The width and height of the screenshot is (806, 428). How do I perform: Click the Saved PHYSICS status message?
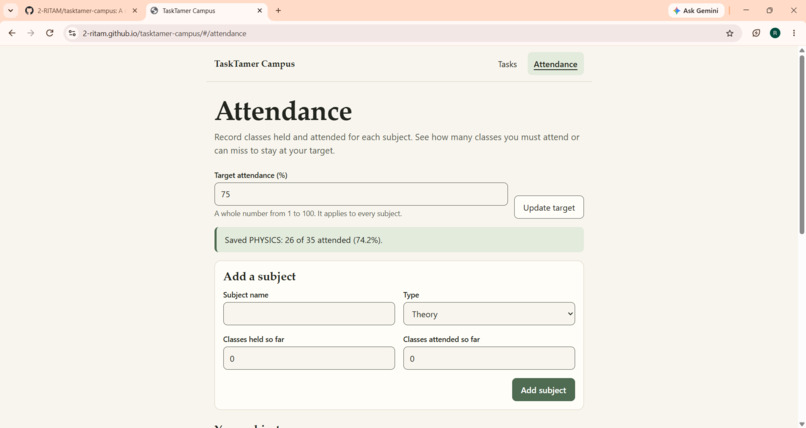tap(399, 240)
